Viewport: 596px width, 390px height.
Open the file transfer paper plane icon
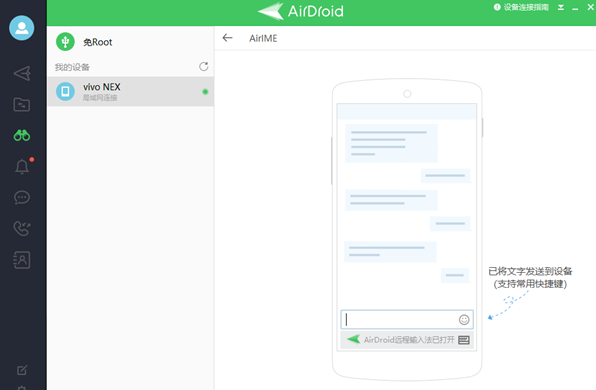tap(22, 73)
